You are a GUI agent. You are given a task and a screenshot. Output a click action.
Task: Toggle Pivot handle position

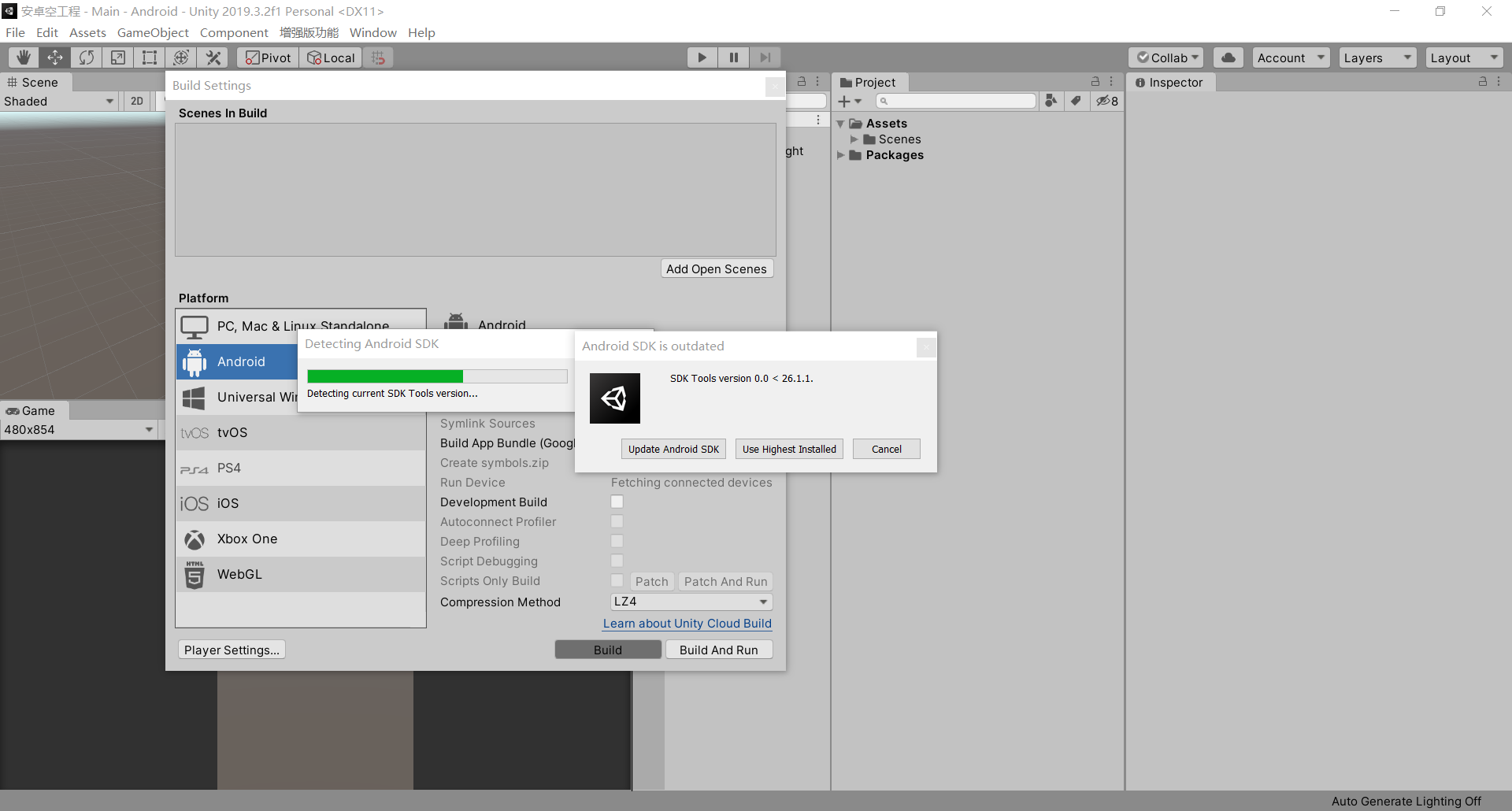pyautogui.click(x=268, y=57)
